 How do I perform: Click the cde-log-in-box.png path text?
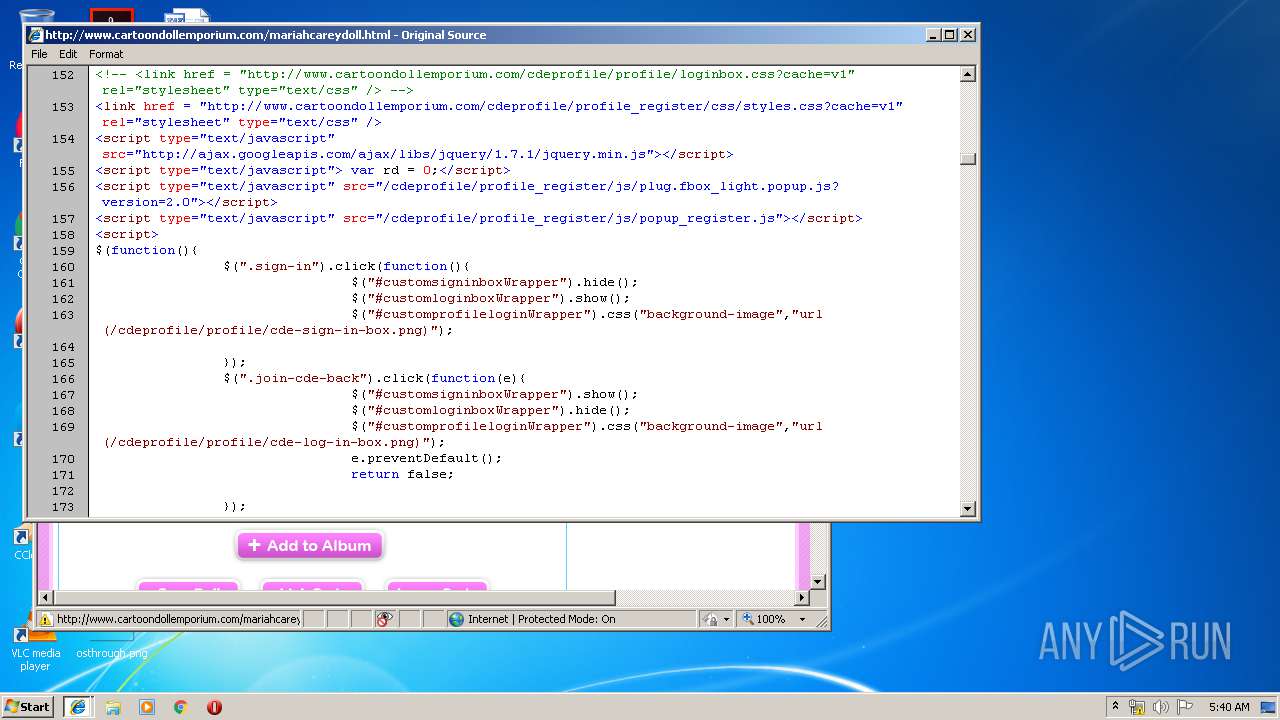point(263,442)
